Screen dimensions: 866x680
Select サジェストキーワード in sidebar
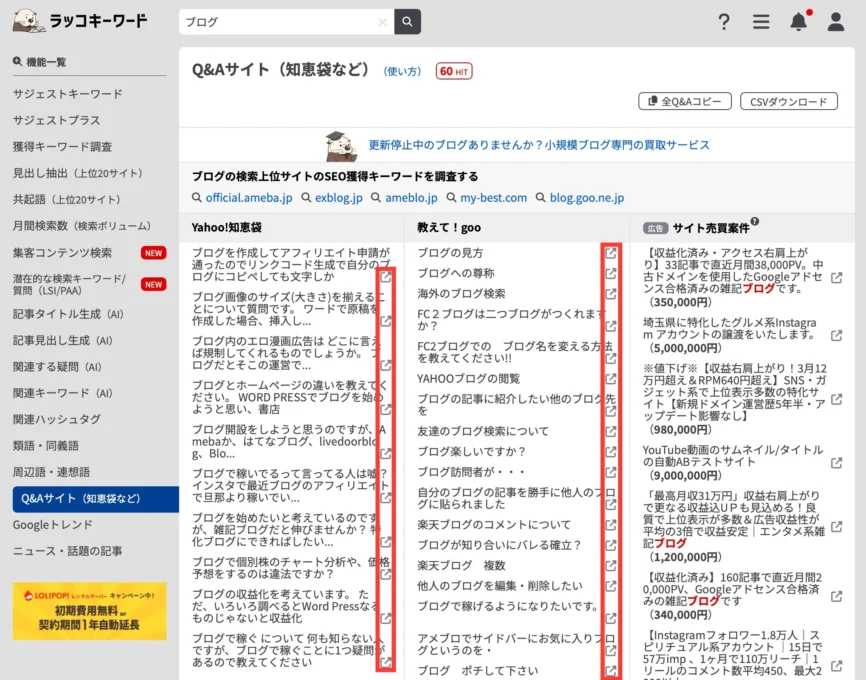67,94
